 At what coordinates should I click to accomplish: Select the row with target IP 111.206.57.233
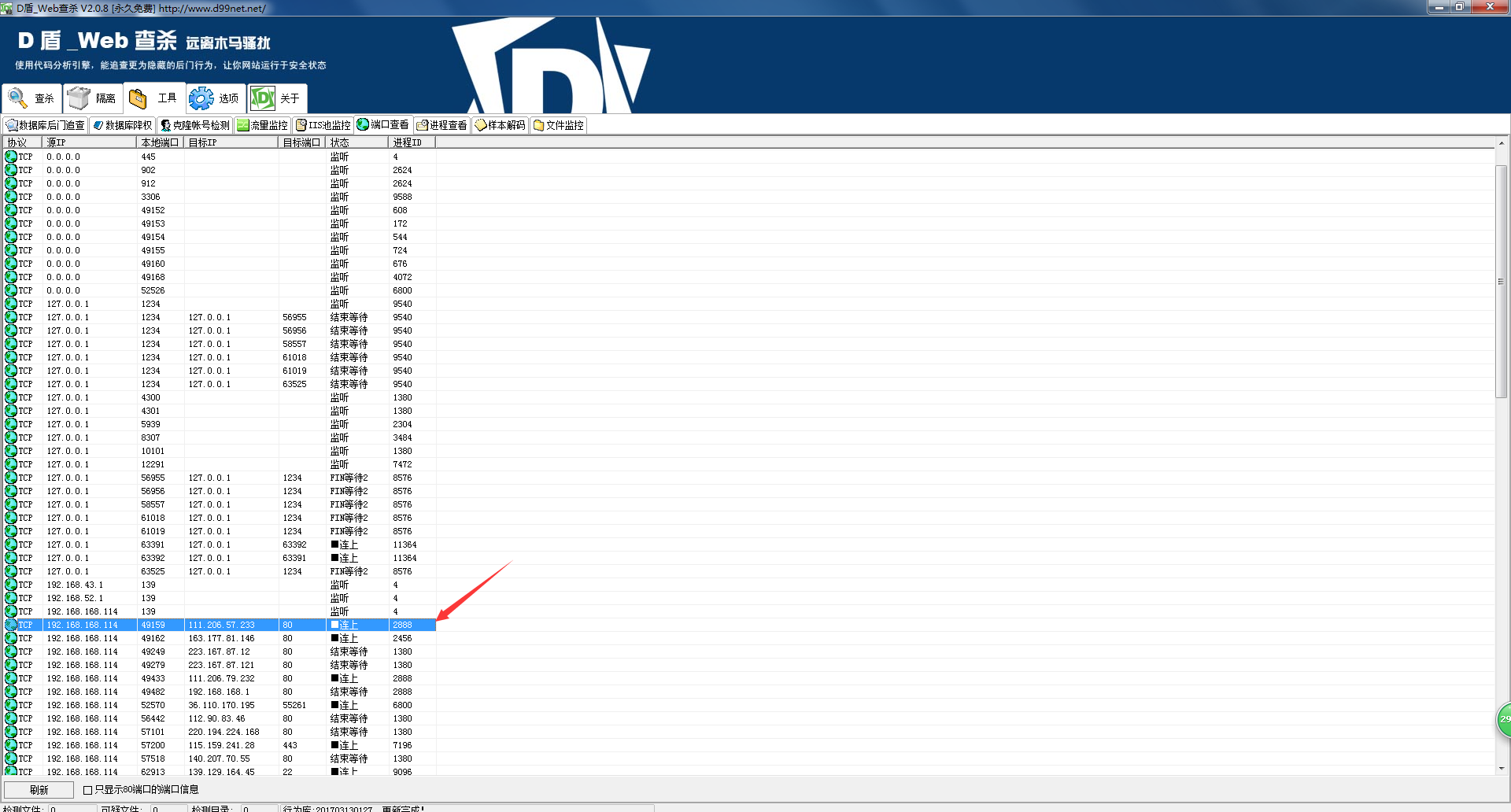pyautogui.click(x=220, y=625)
